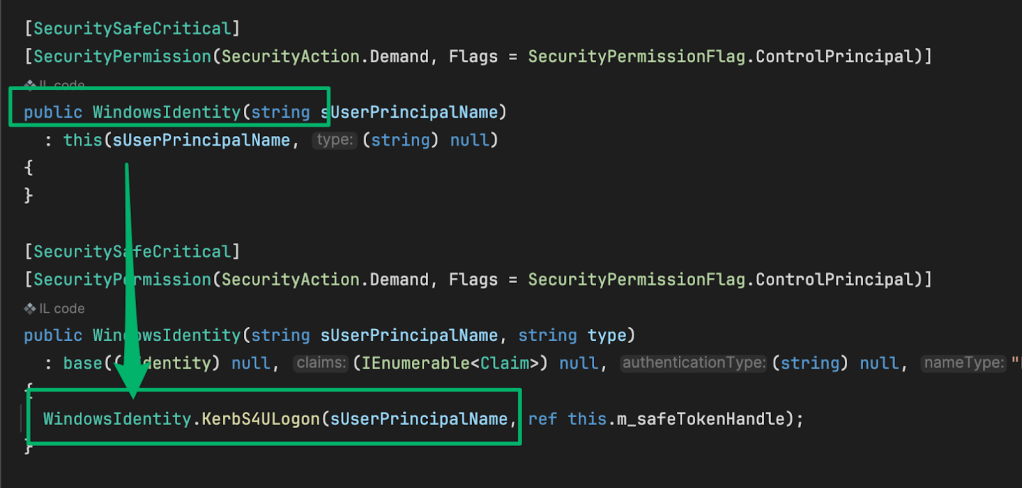Click sUserPrincipalName argument inside KerbS4ULogon call

pos(418,419)
